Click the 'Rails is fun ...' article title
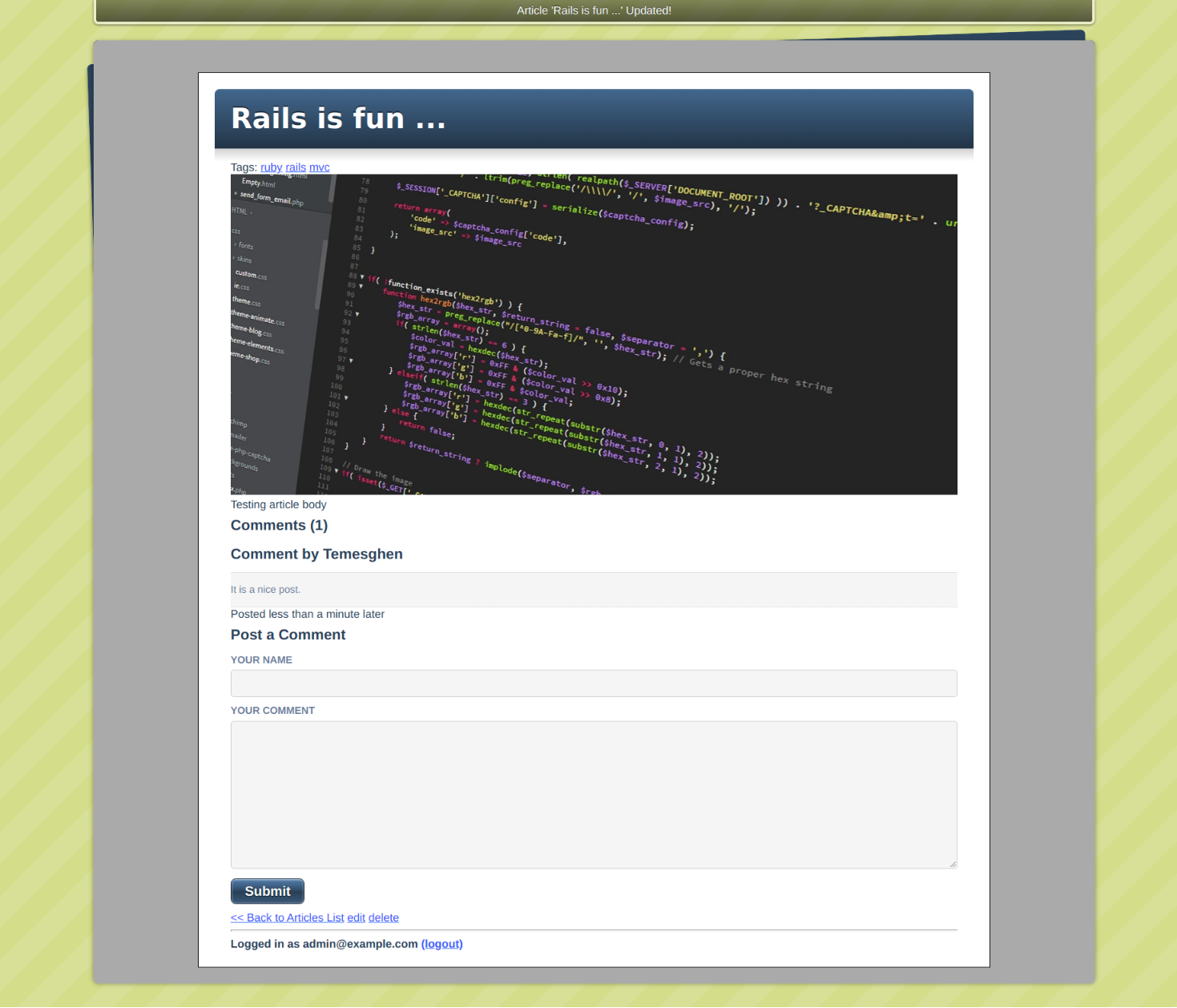Screen dimensions: 1177x1008 (338, 119)
